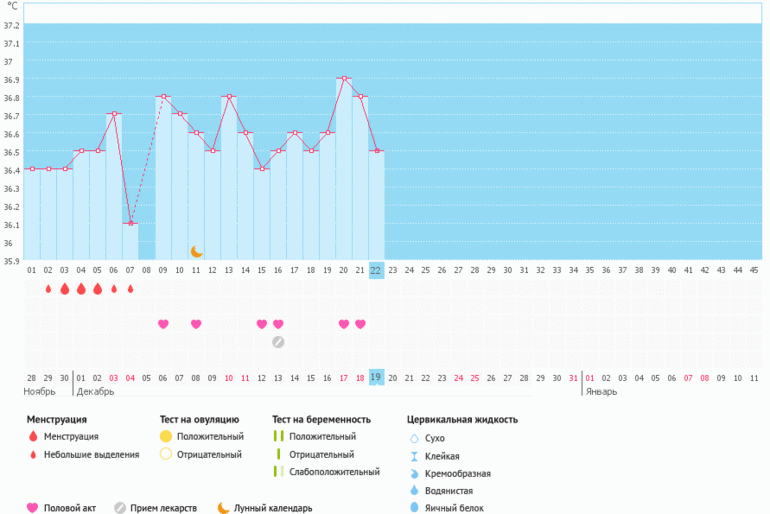Click the moon icon on cycle day 11

pyautogui.click(x=197, y=251)
